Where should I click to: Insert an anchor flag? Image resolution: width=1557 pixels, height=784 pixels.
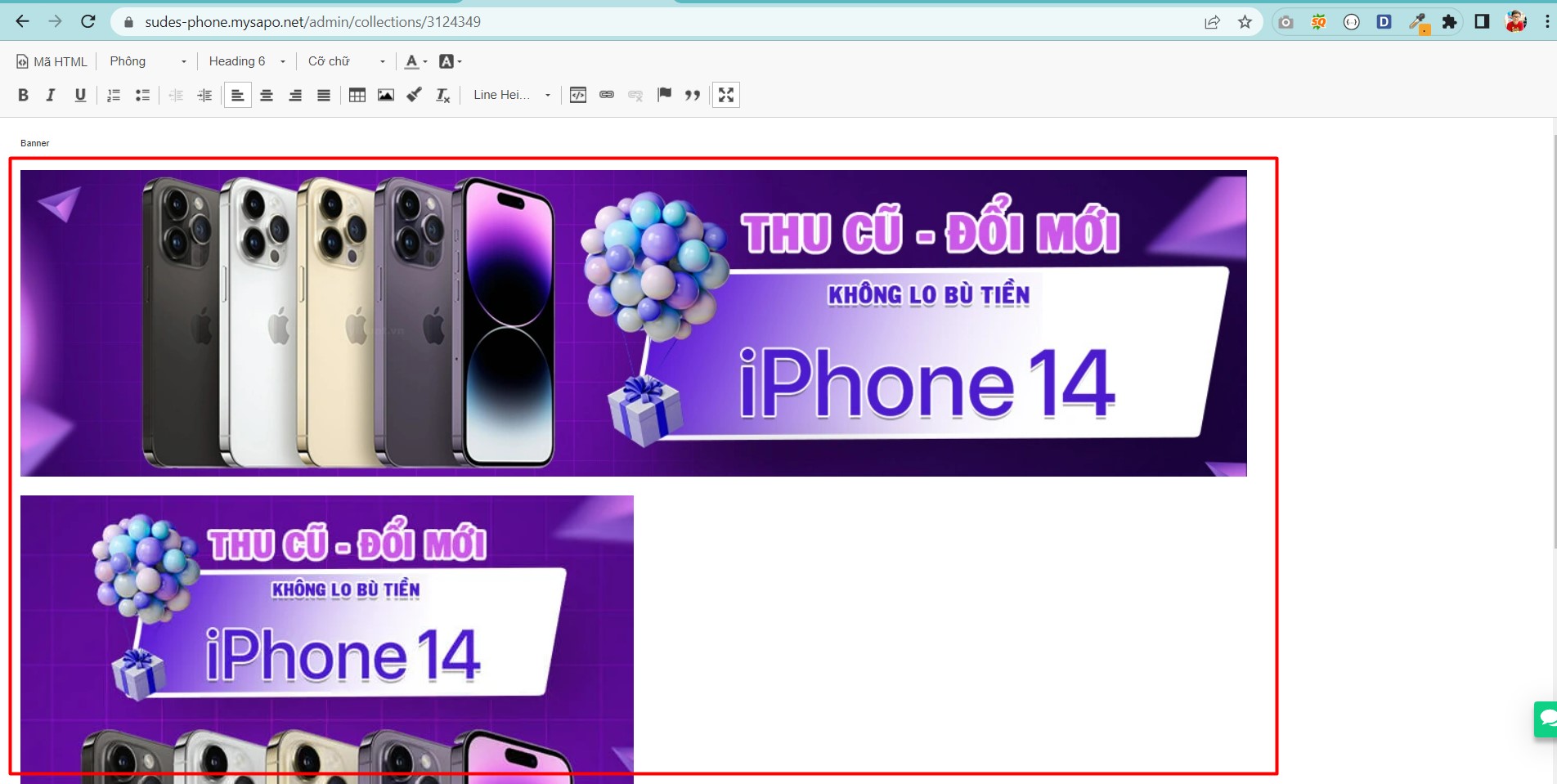click(664, 95)
